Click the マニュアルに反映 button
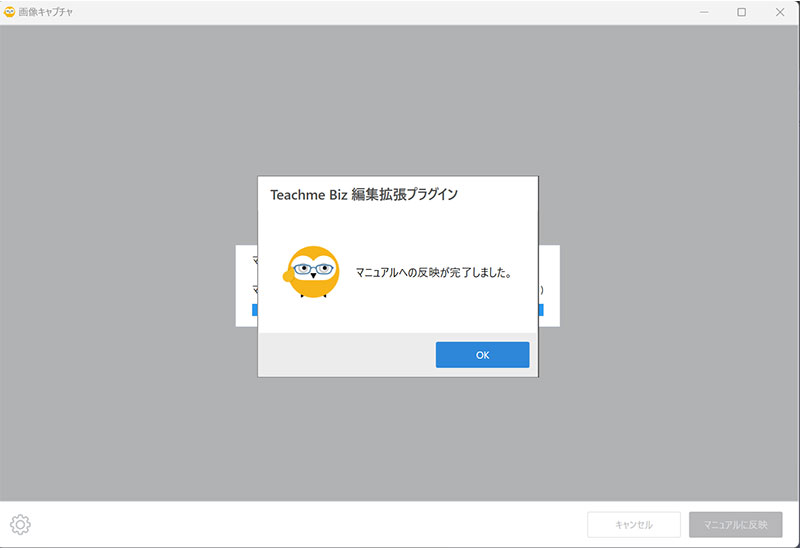The image size is (800, 550). click(x=735, y=525)
